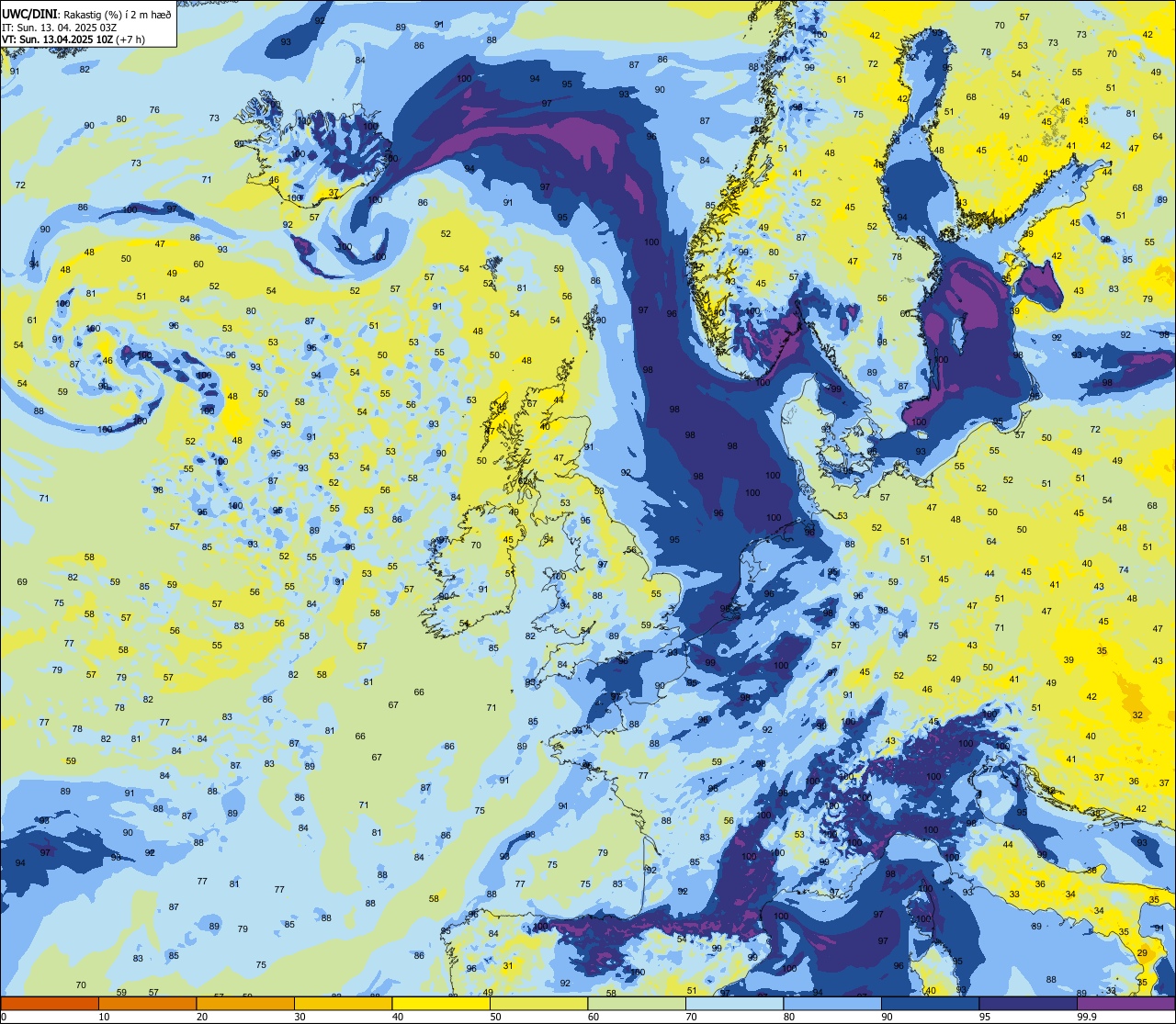Select the 30–40% amber legend swatch
Screen dimensions: 1176x1024
[x=343, y=1004]
